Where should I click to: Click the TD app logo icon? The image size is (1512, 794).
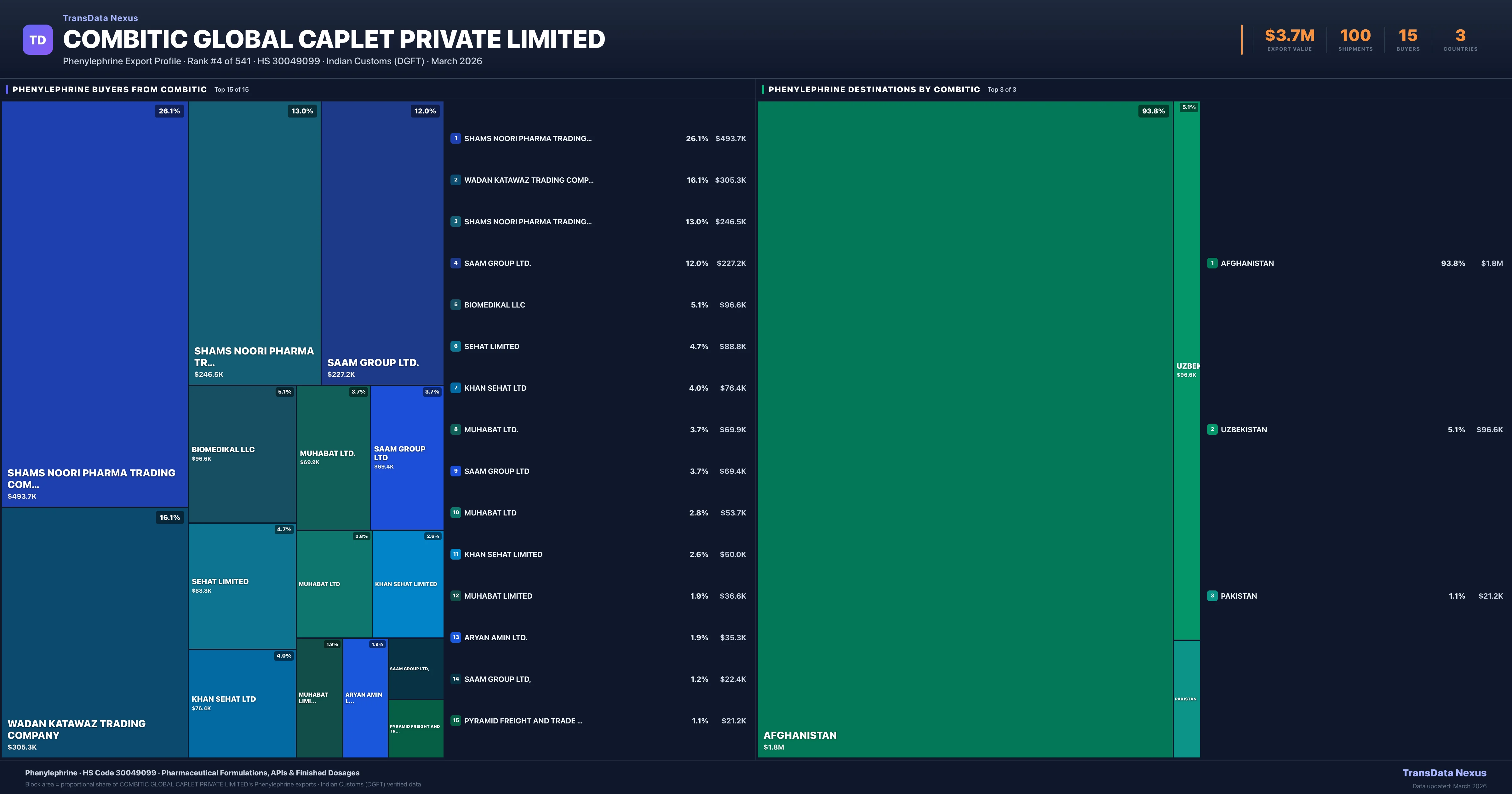click(37, 39)
